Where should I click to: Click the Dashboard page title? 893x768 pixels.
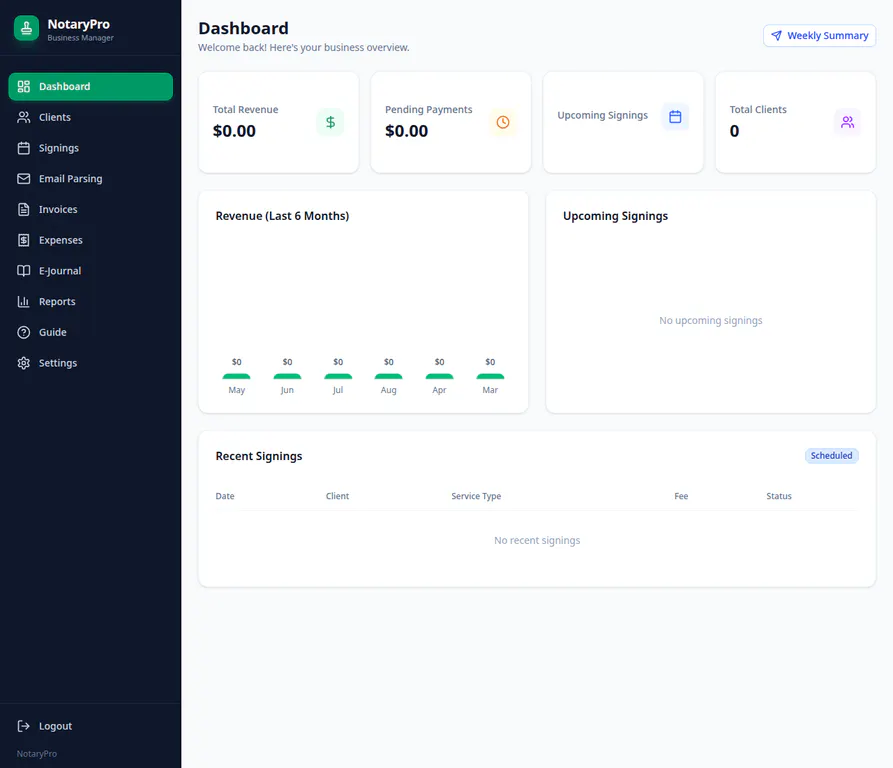(x=243, y=28)
